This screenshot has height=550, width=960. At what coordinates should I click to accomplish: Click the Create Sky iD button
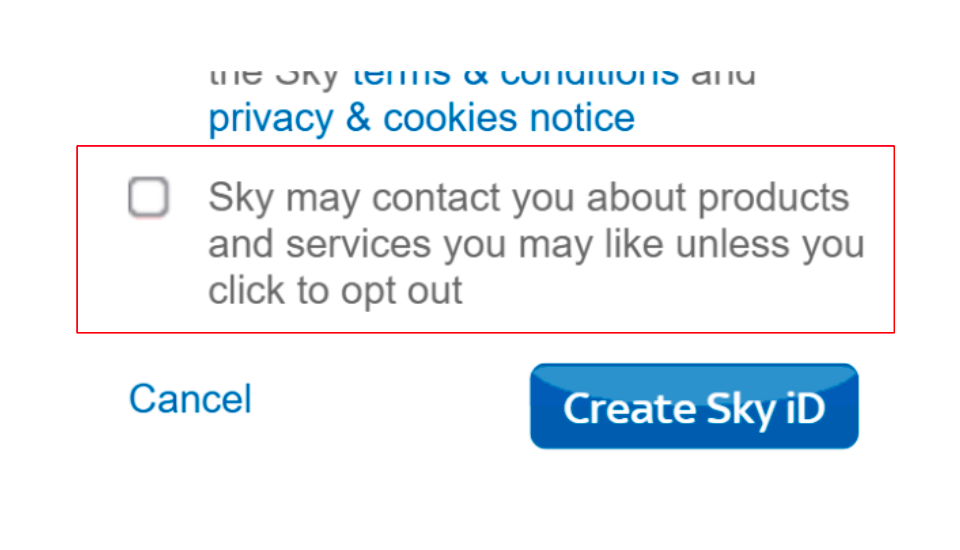[694, 407]
